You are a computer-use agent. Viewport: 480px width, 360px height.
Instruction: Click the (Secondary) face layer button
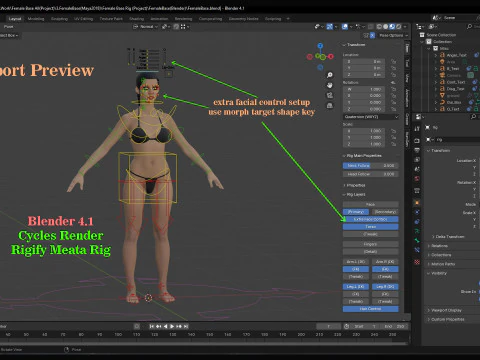pos(385,212)
